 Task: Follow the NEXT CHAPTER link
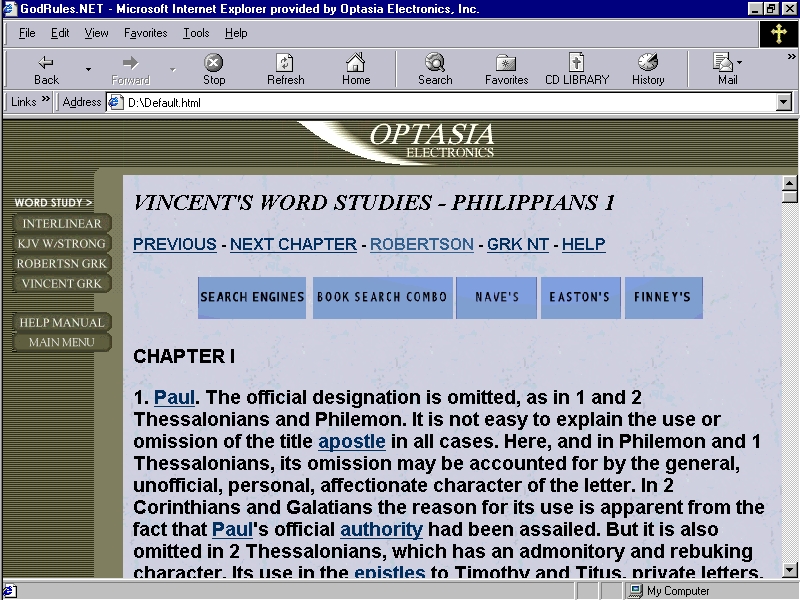tap(293, 244)
